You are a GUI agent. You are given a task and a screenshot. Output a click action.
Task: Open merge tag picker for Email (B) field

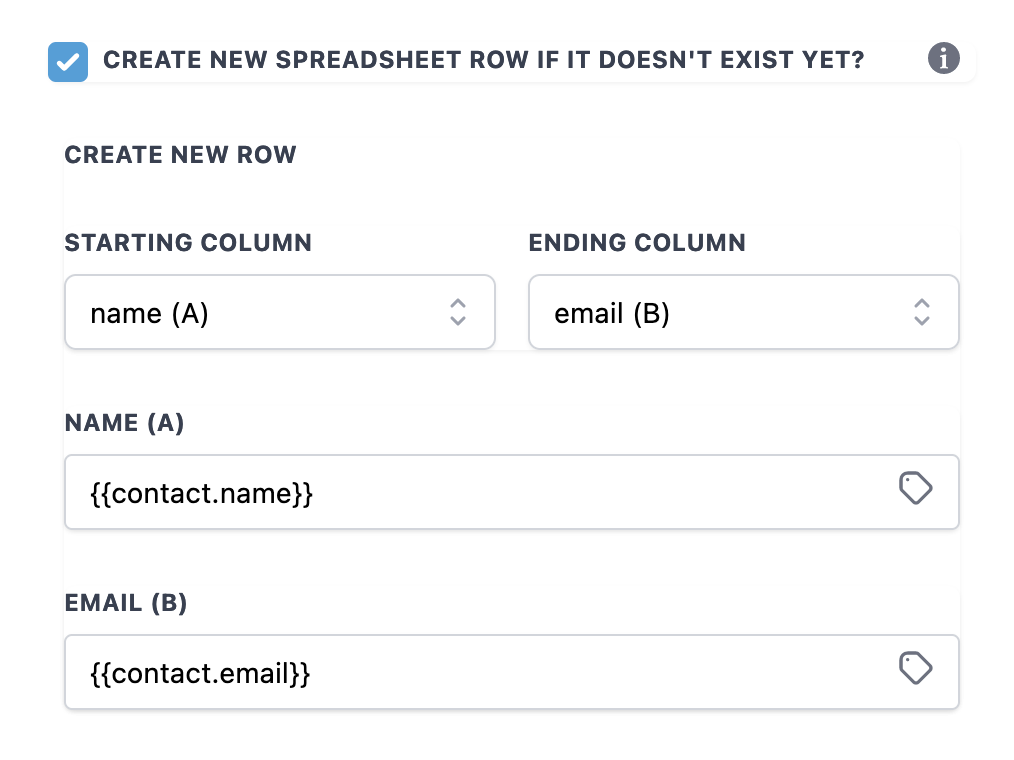click(x=915, y=668)
